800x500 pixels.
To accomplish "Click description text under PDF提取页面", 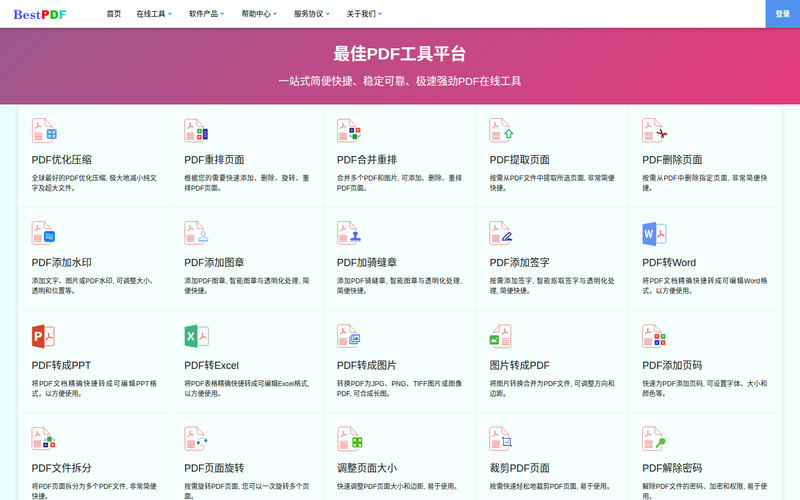I will pos(552,183).
